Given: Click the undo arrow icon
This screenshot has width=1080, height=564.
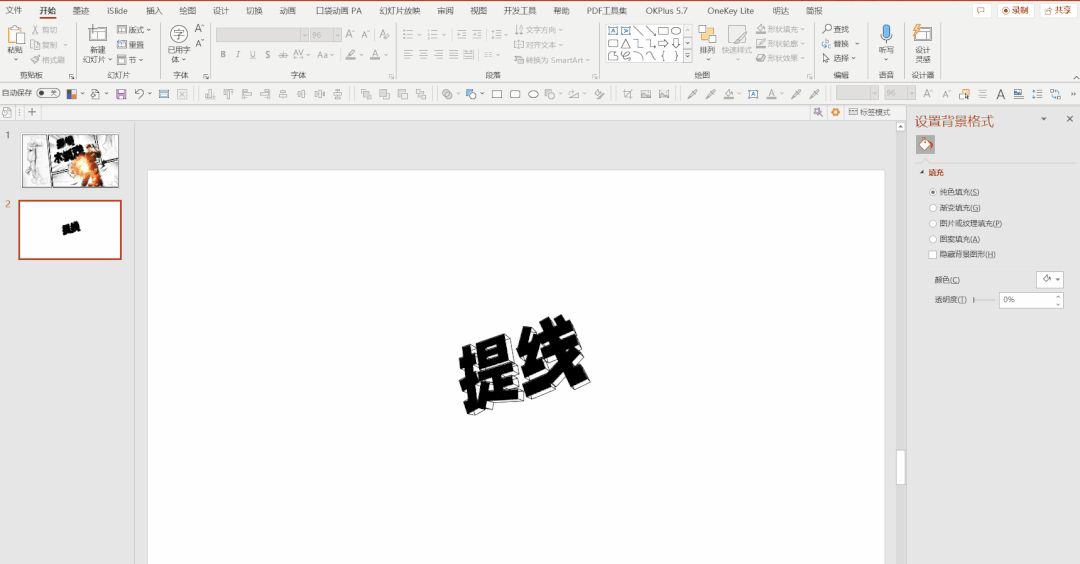Looking at the screenshot, I should pyautogui.click(x=139, y=94).
